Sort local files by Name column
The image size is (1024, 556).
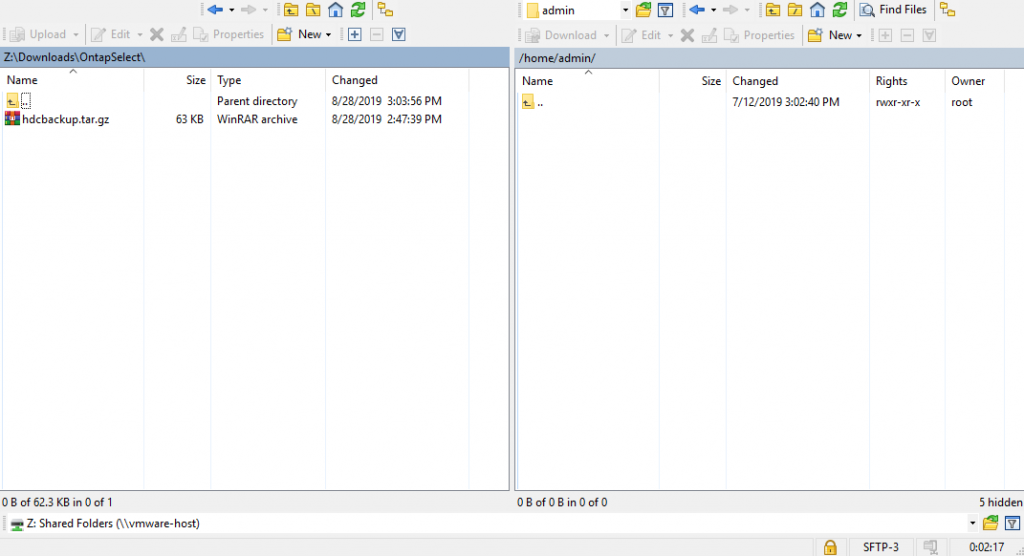73,80
